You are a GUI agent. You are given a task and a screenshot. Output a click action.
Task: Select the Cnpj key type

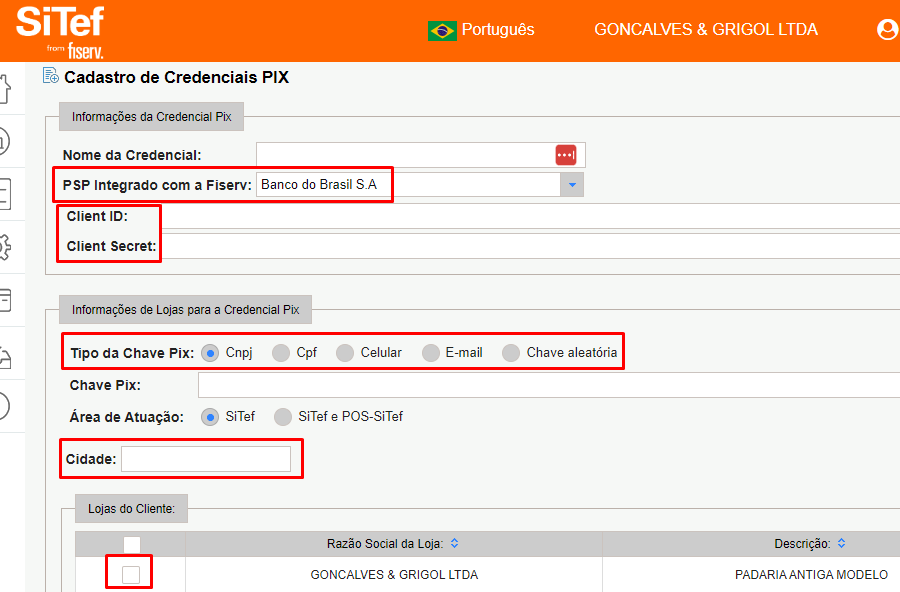(210, 353)
